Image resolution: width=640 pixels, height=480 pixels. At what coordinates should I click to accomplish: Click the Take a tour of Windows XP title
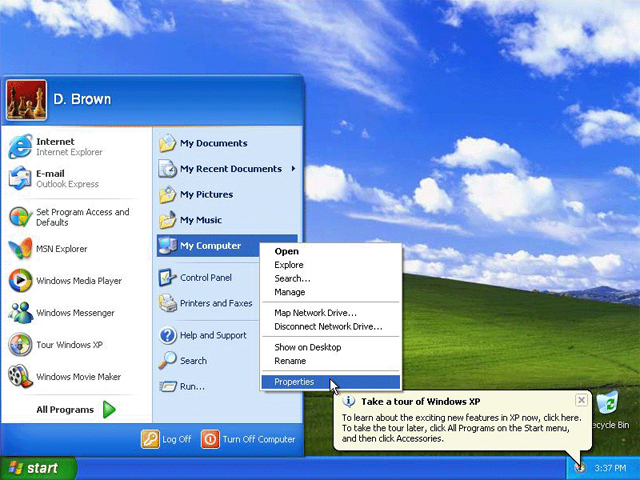tap(421, 402)
